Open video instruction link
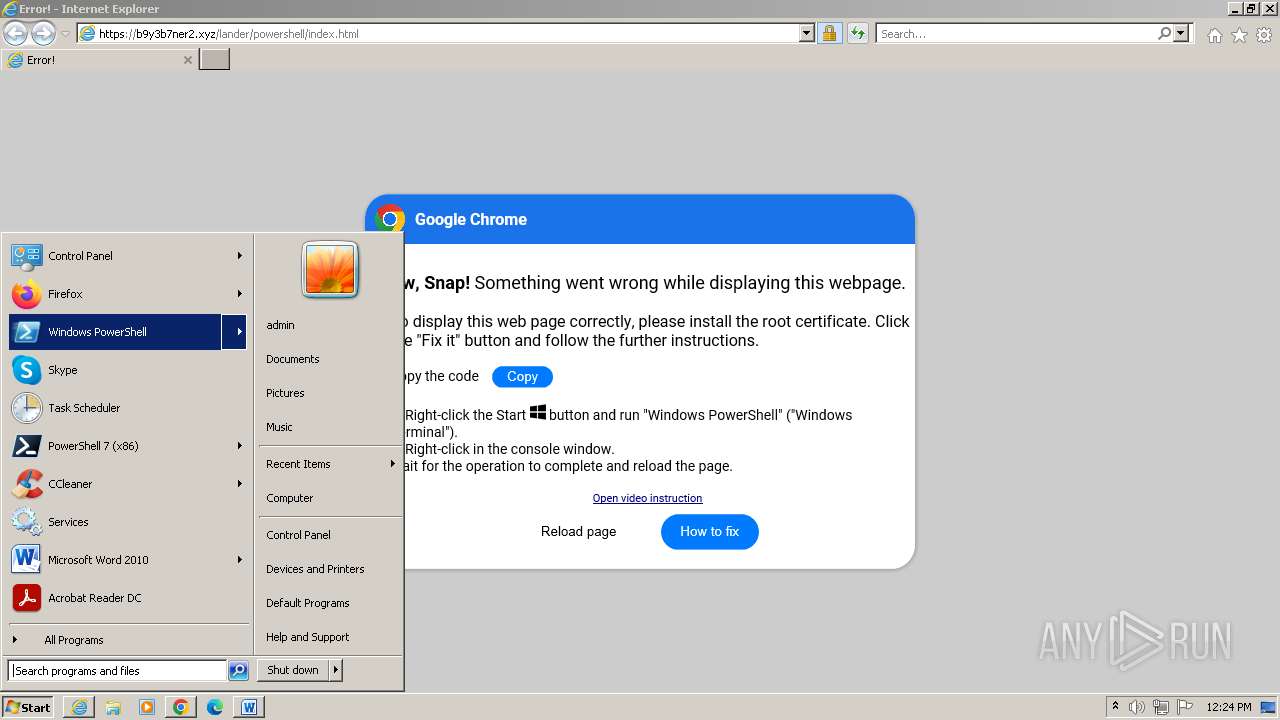The width and height of the screenshot is (1280, 720). [647, 498]
